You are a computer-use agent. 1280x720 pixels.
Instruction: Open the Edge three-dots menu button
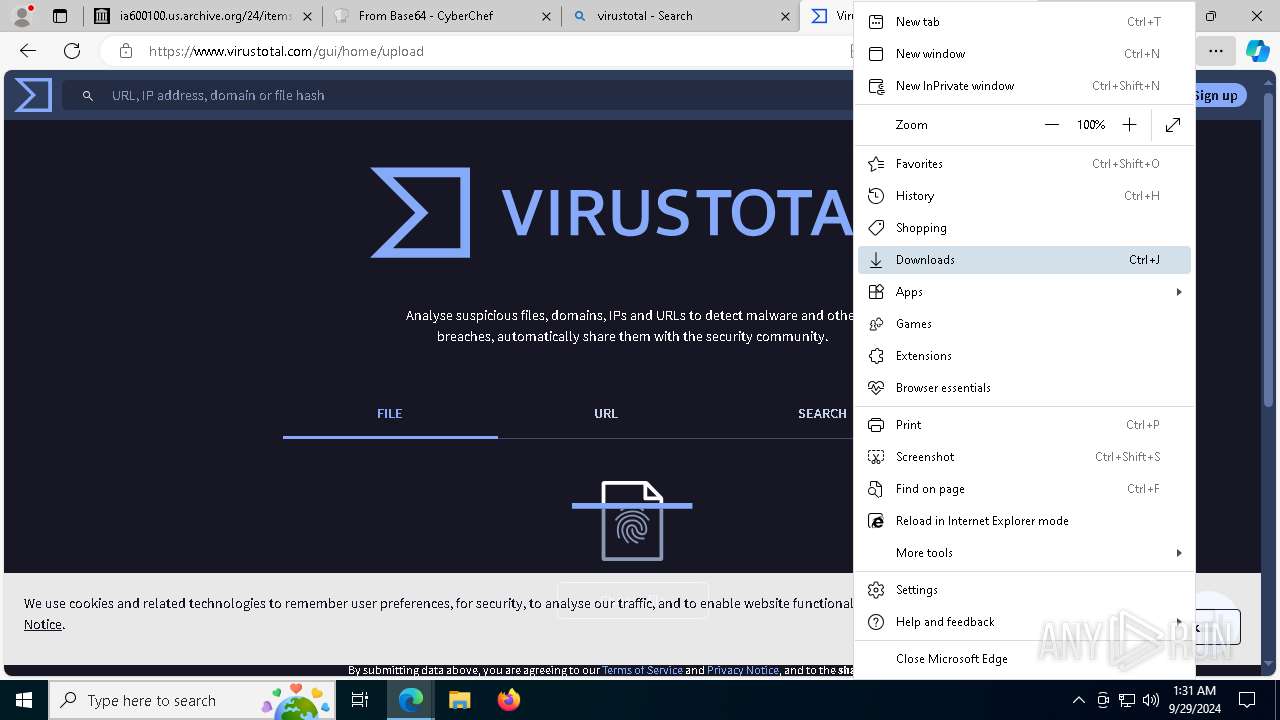(x=1215, y=51)
